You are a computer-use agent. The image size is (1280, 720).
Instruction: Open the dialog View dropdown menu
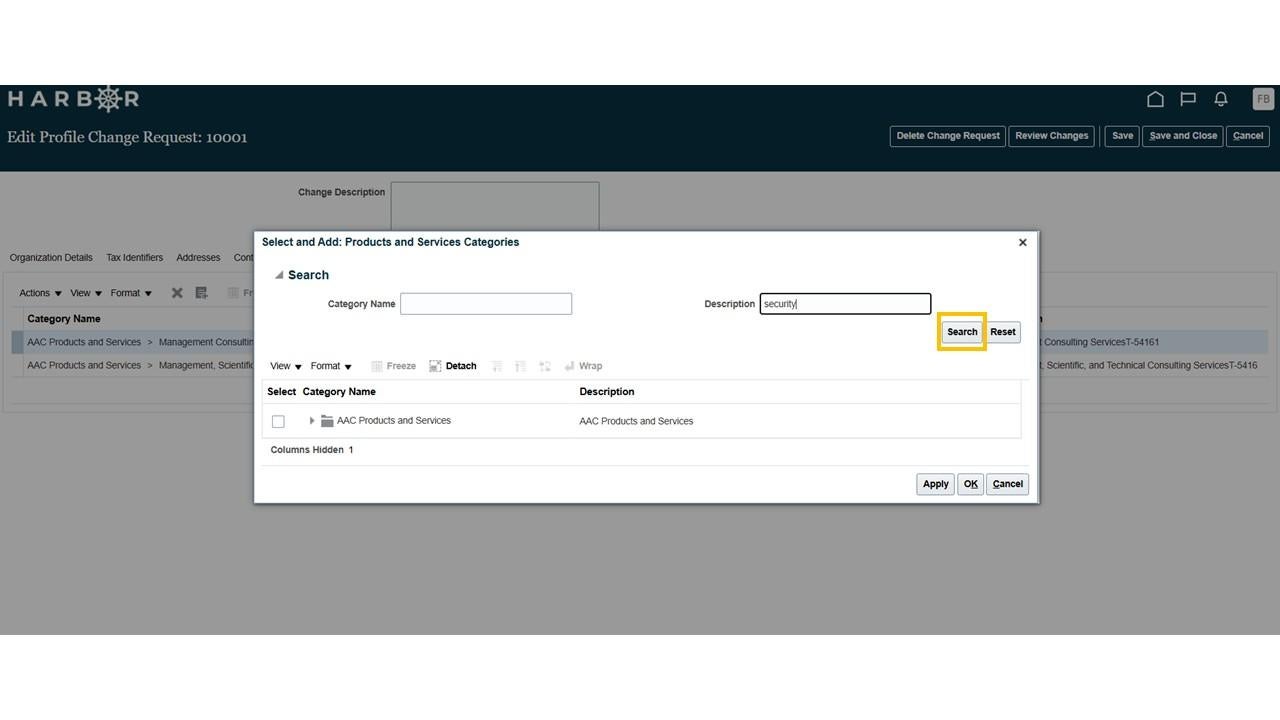[x=286, y=366]
